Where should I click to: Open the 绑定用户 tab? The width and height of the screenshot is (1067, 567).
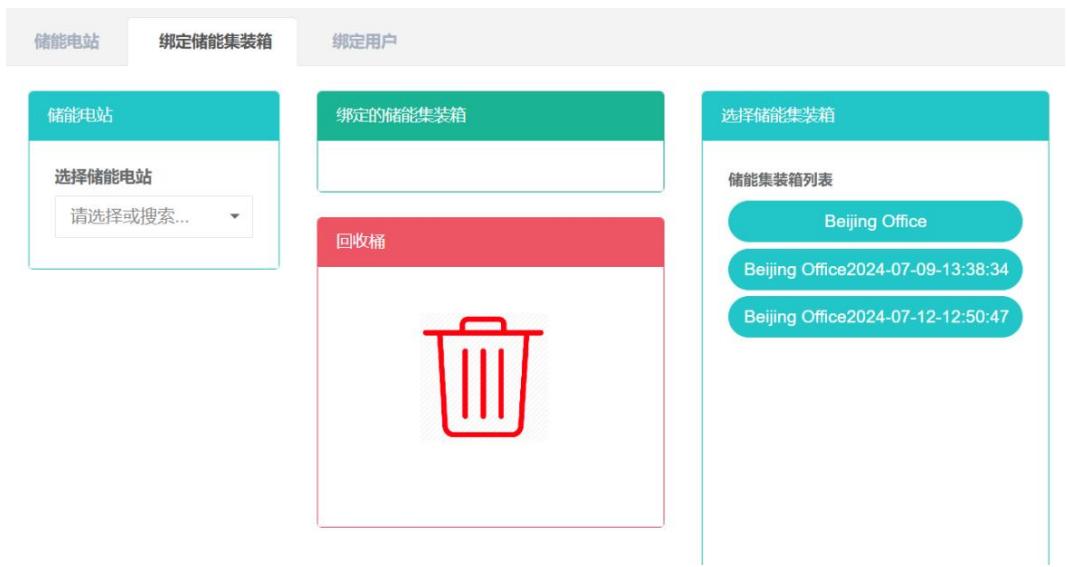pos(364,41)
